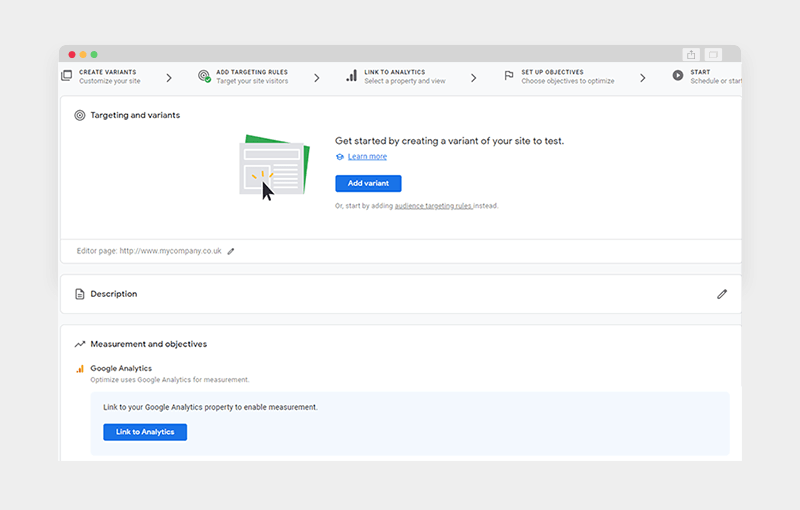Click the Create Variants step icon

tap(67, 75)
